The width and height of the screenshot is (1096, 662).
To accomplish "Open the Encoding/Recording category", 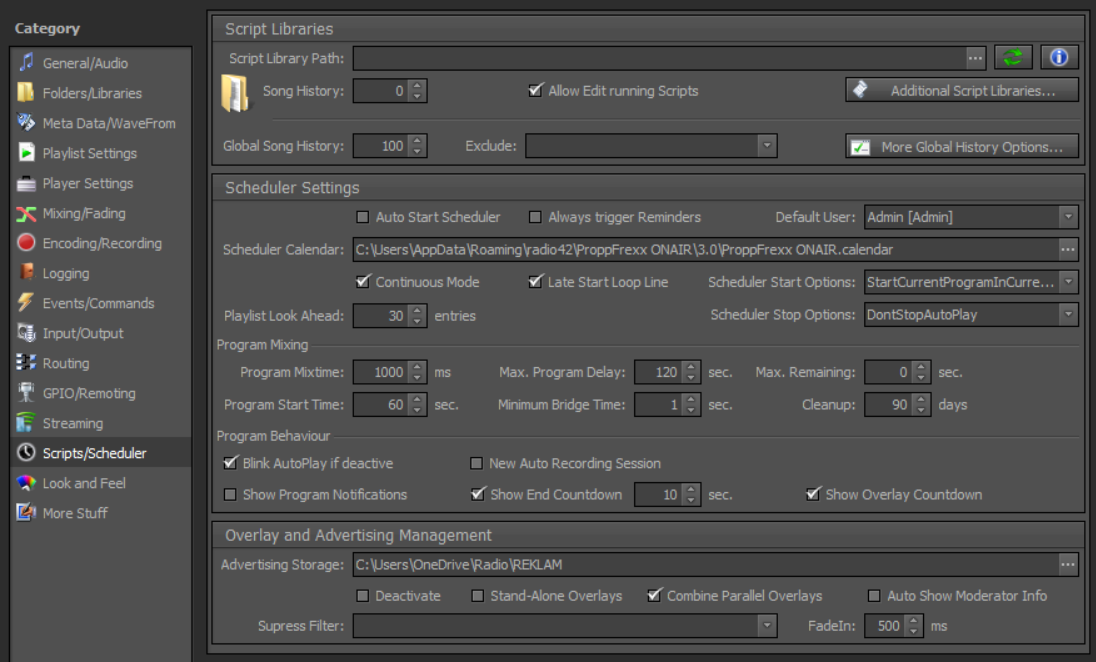I will pos(101,243).
